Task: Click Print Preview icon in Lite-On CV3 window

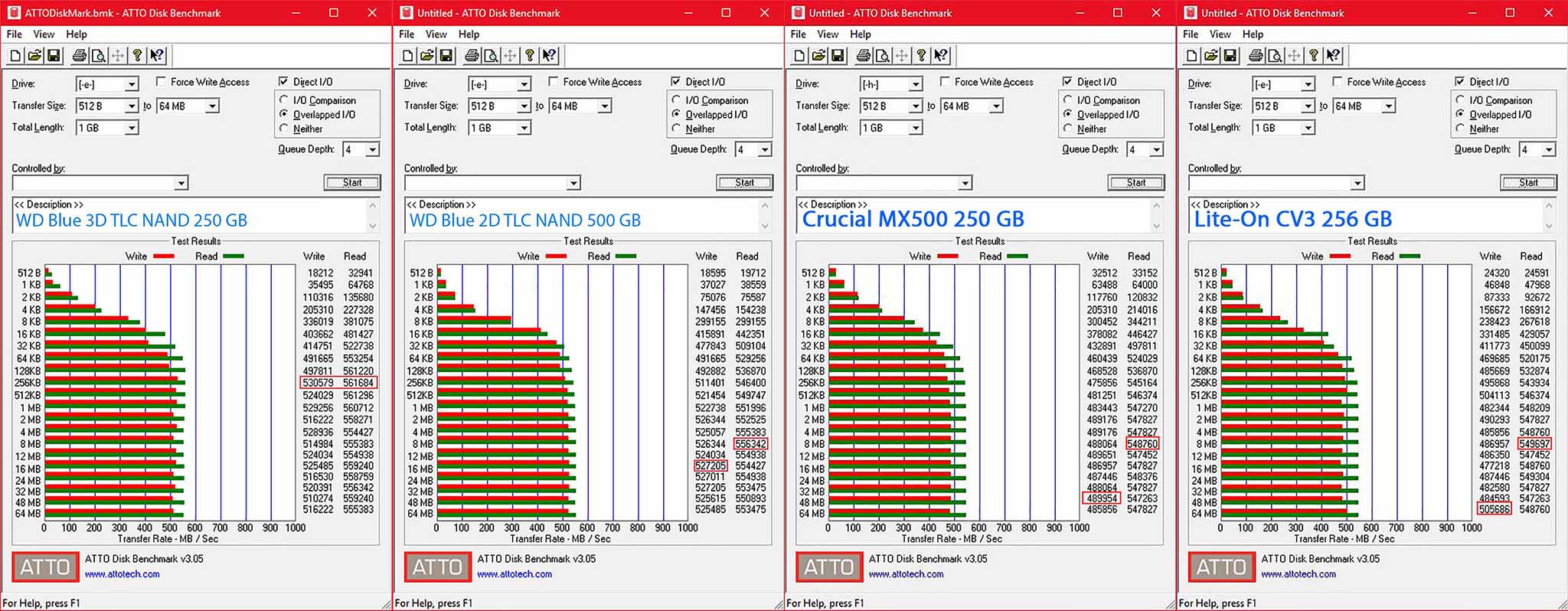Action: coord(1275,55)
